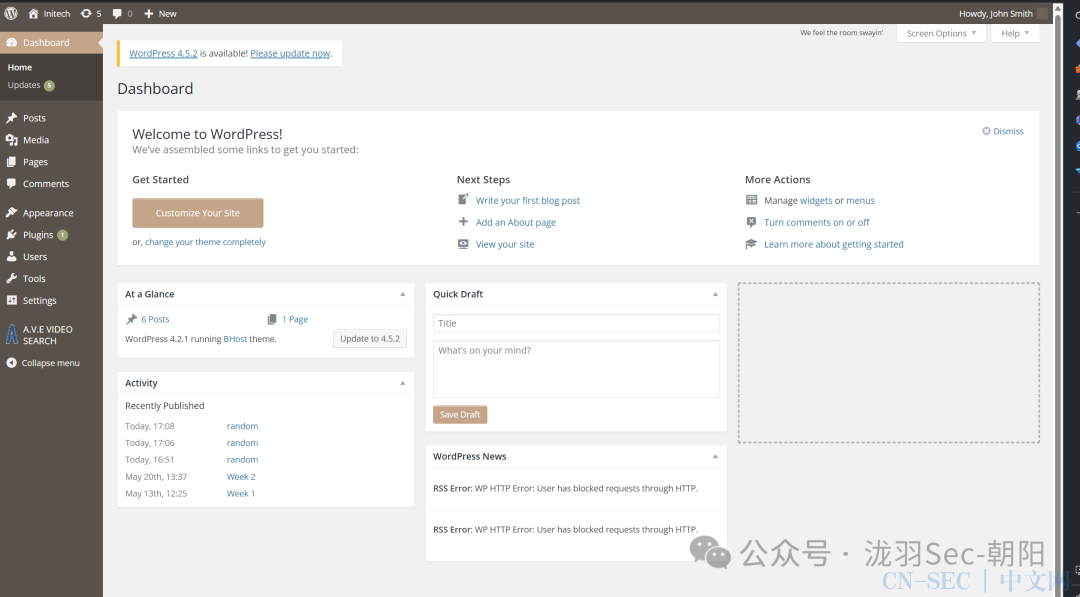Viewport: 1080px width, 597px height.
Task: Click Howdy, John Smith account text
Action: click(x=995, y=13)
